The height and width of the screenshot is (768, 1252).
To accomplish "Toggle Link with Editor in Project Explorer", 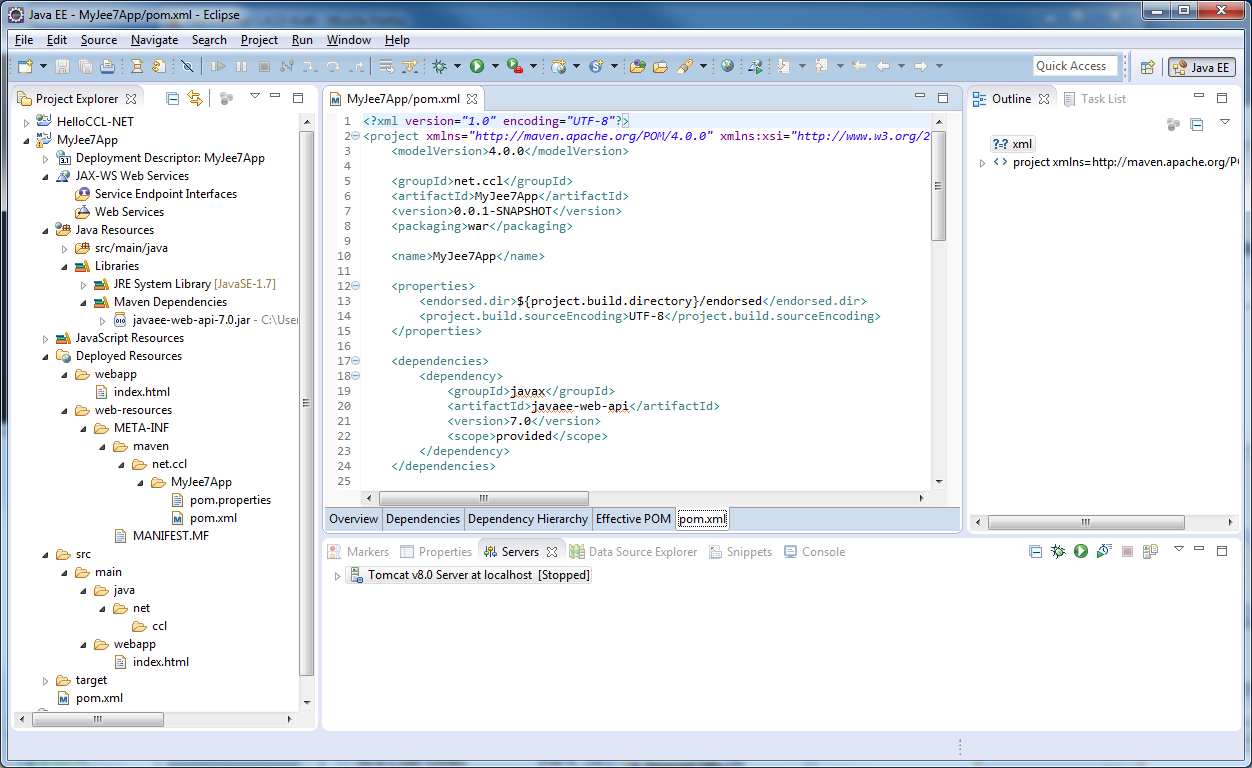I will point(195,98).
